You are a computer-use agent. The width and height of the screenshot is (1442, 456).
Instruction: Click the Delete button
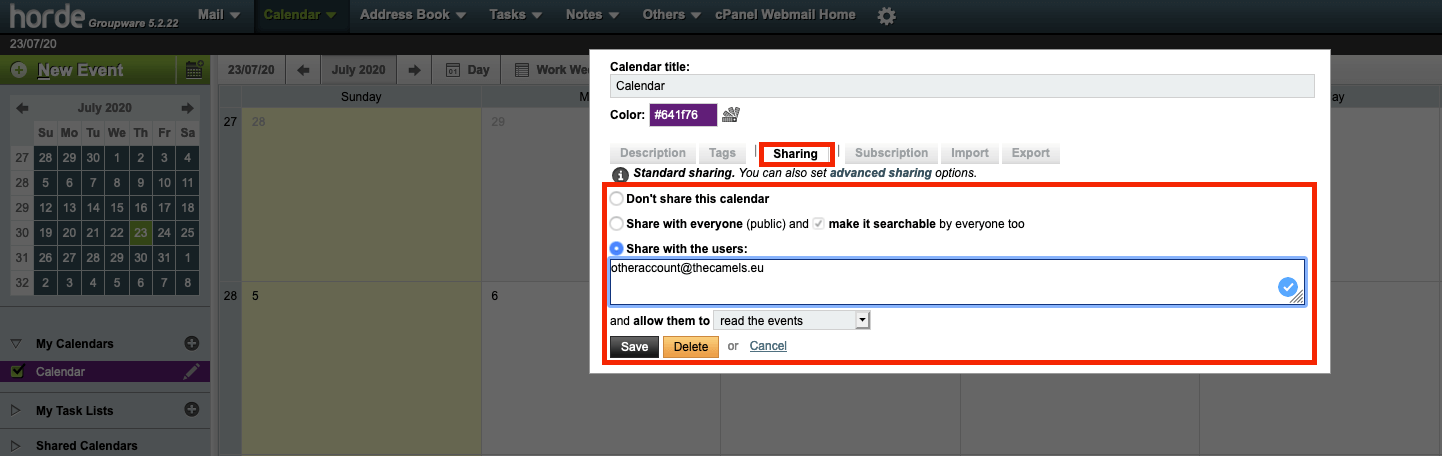coord(691,346)
